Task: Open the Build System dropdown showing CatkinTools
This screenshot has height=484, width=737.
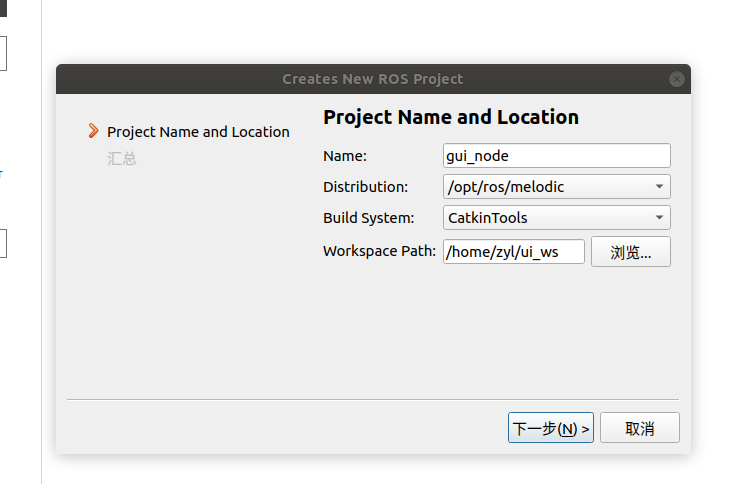Action: click(x=557, y=218)
